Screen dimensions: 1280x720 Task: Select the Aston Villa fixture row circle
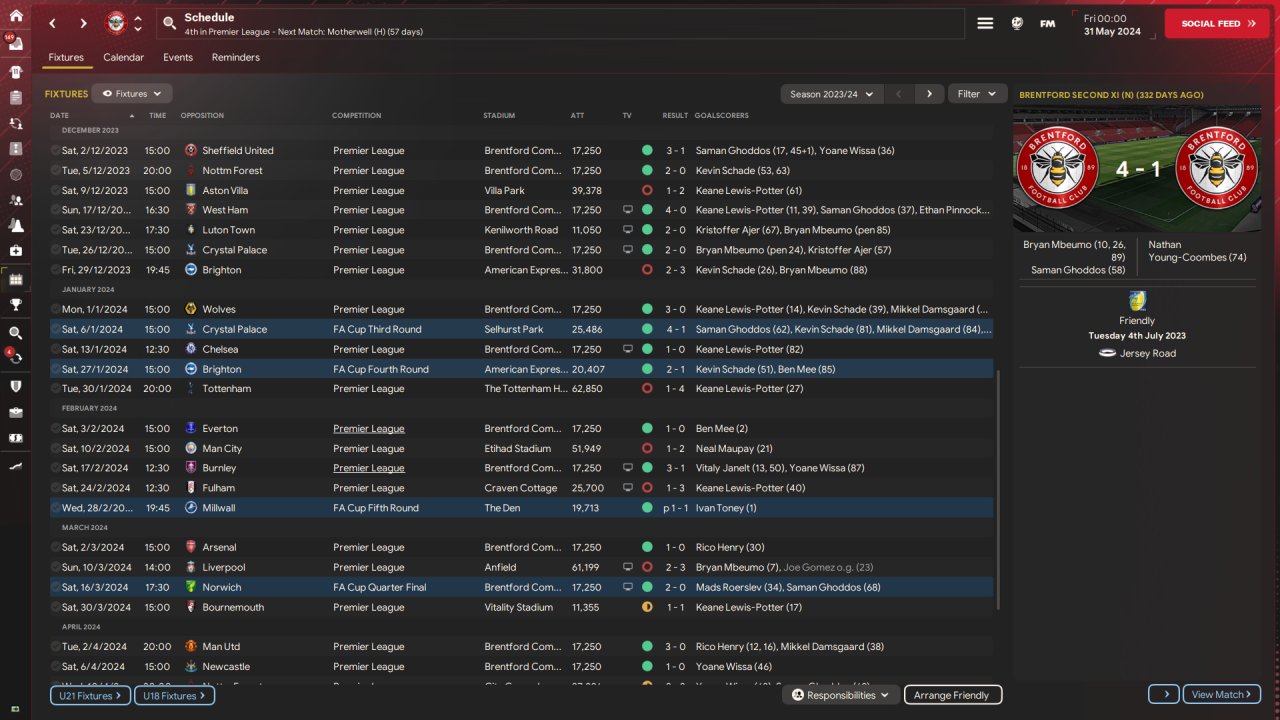coord(56,190)
